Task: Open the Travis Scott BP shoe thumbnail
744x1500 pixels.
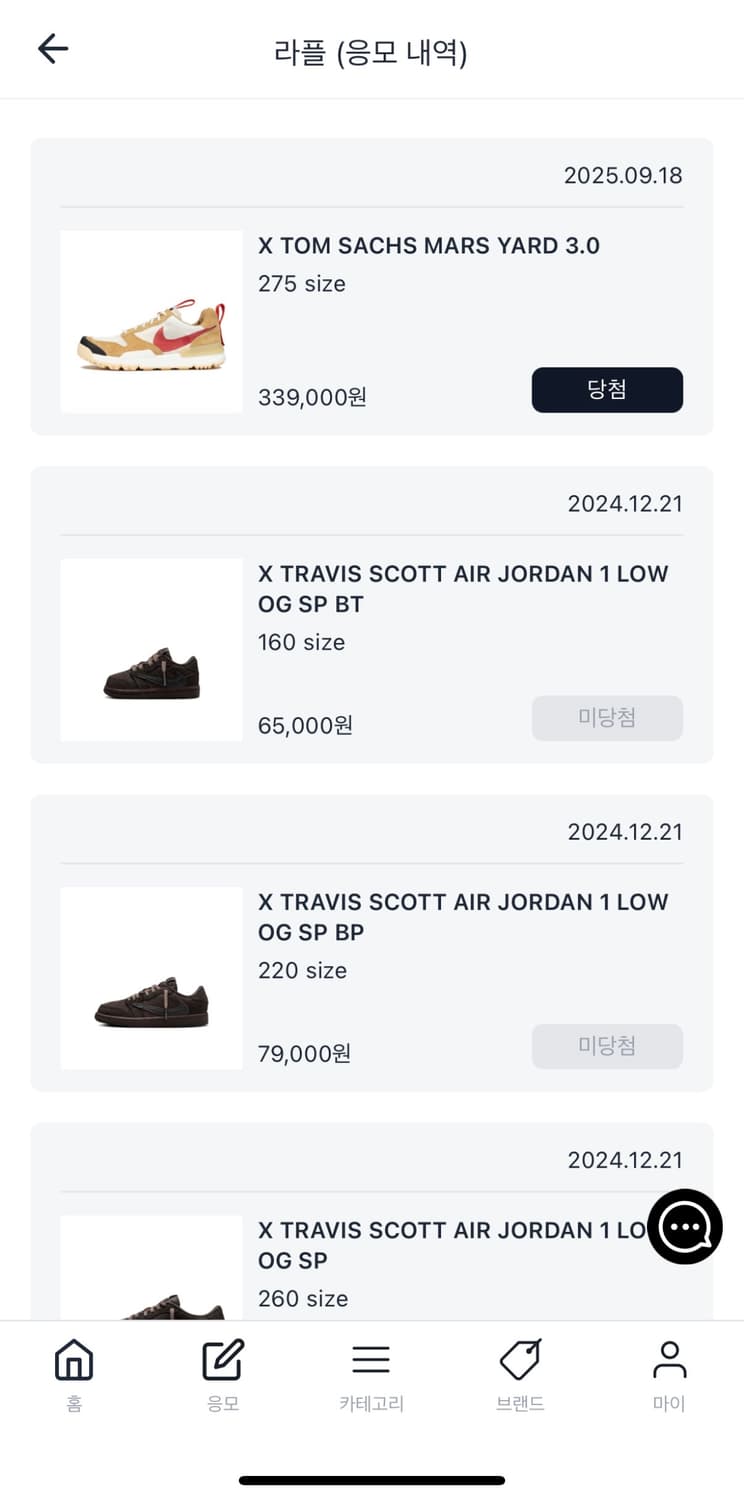Action: tap(151, 978)
